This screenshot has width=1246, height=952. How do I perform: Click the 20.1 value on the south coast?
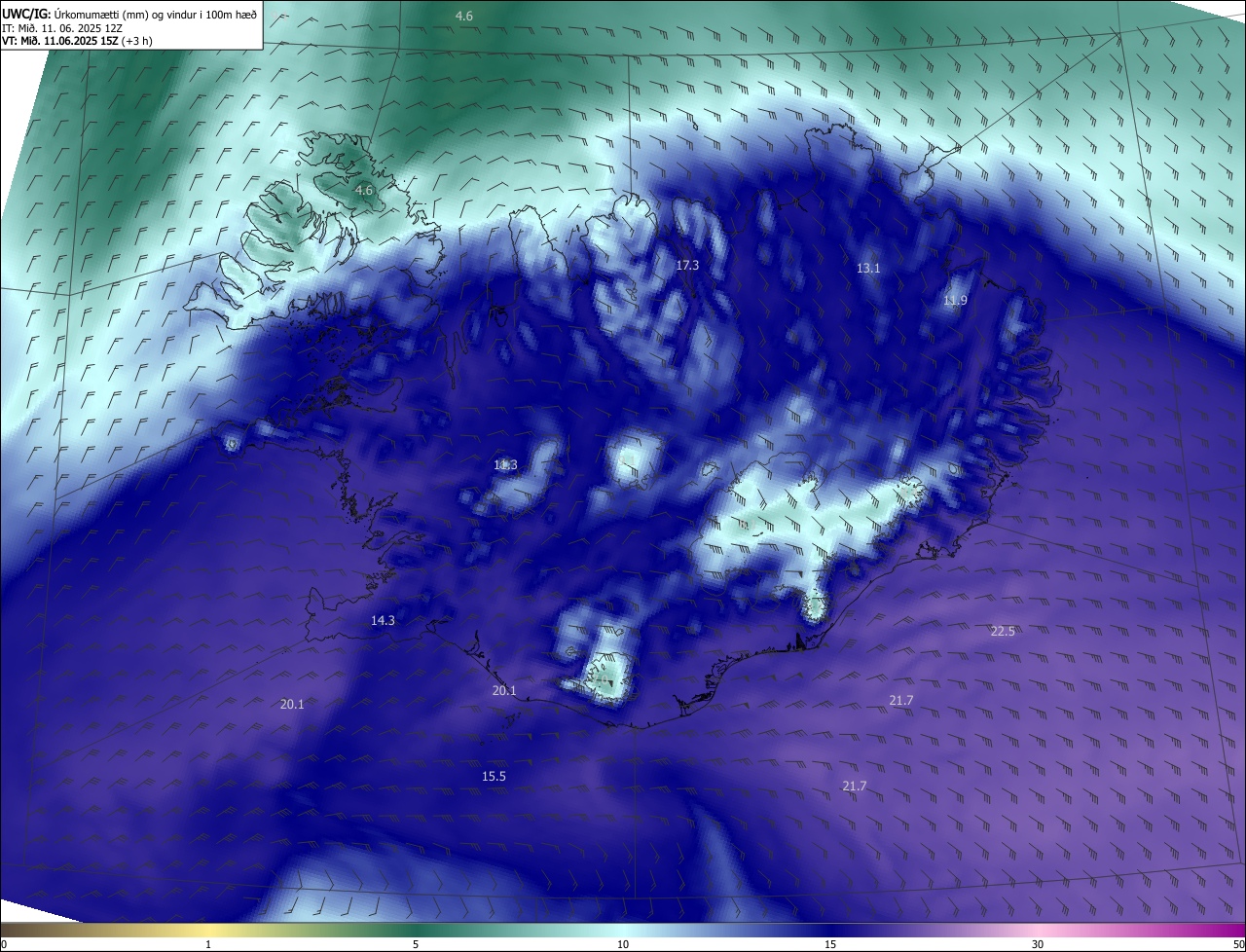click(x=504, y=690)
